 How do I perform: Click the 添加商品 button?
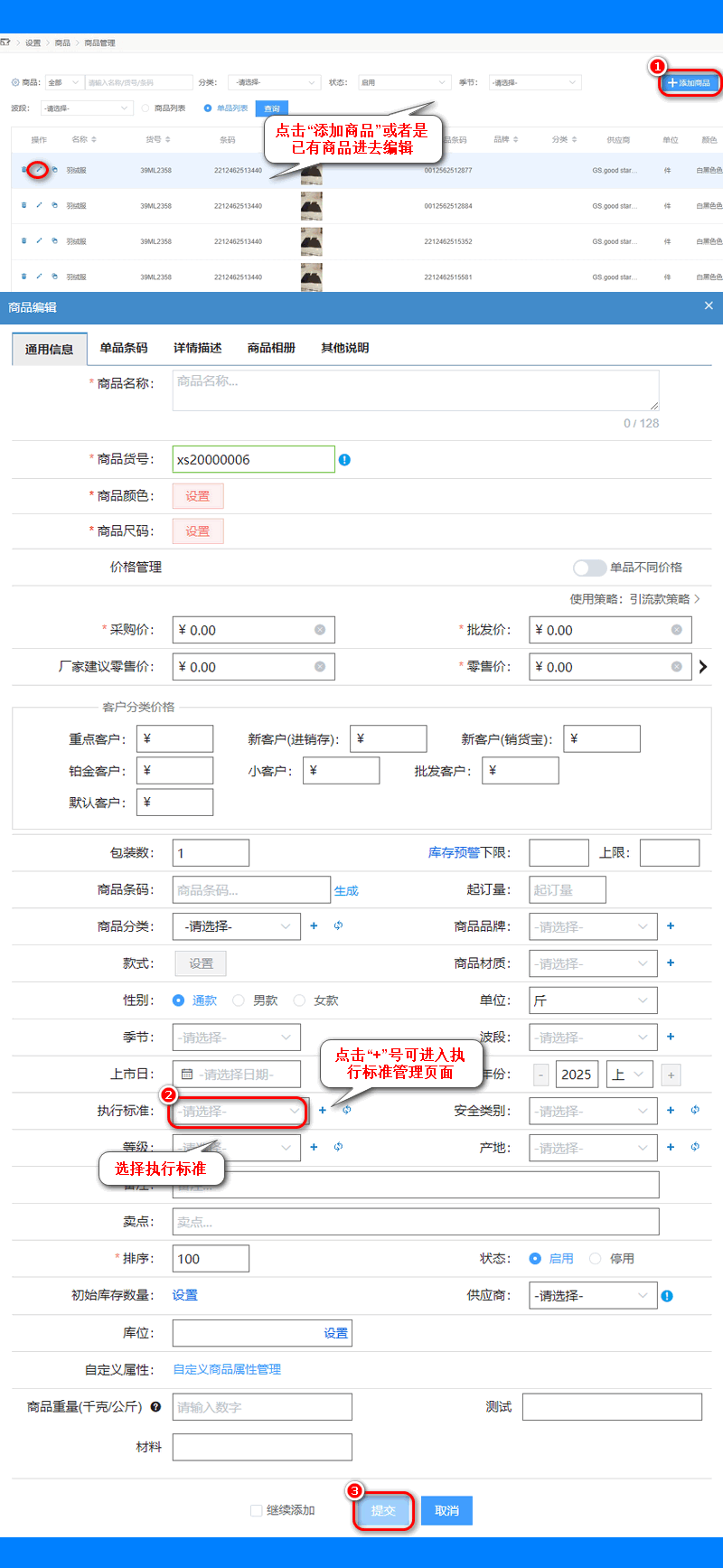click(x=690, y=83)
